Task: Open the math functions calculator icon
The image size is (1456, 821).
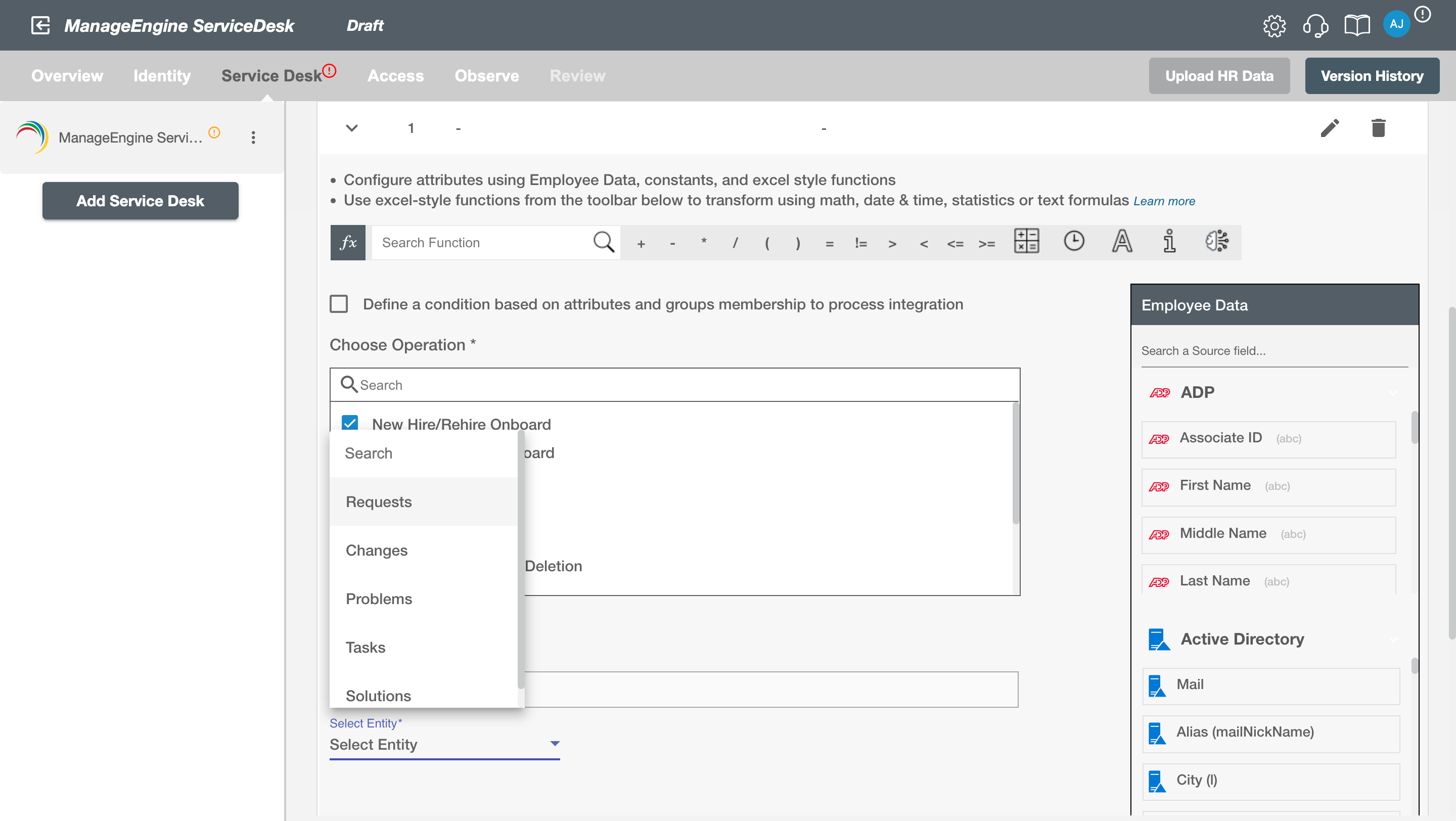Action: [1026, 241]
